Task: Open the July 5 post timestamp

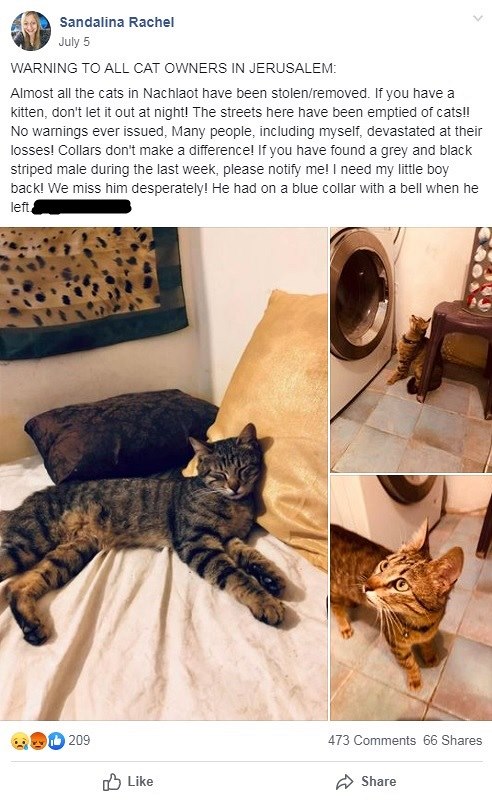Action: (x=74, y=42)
